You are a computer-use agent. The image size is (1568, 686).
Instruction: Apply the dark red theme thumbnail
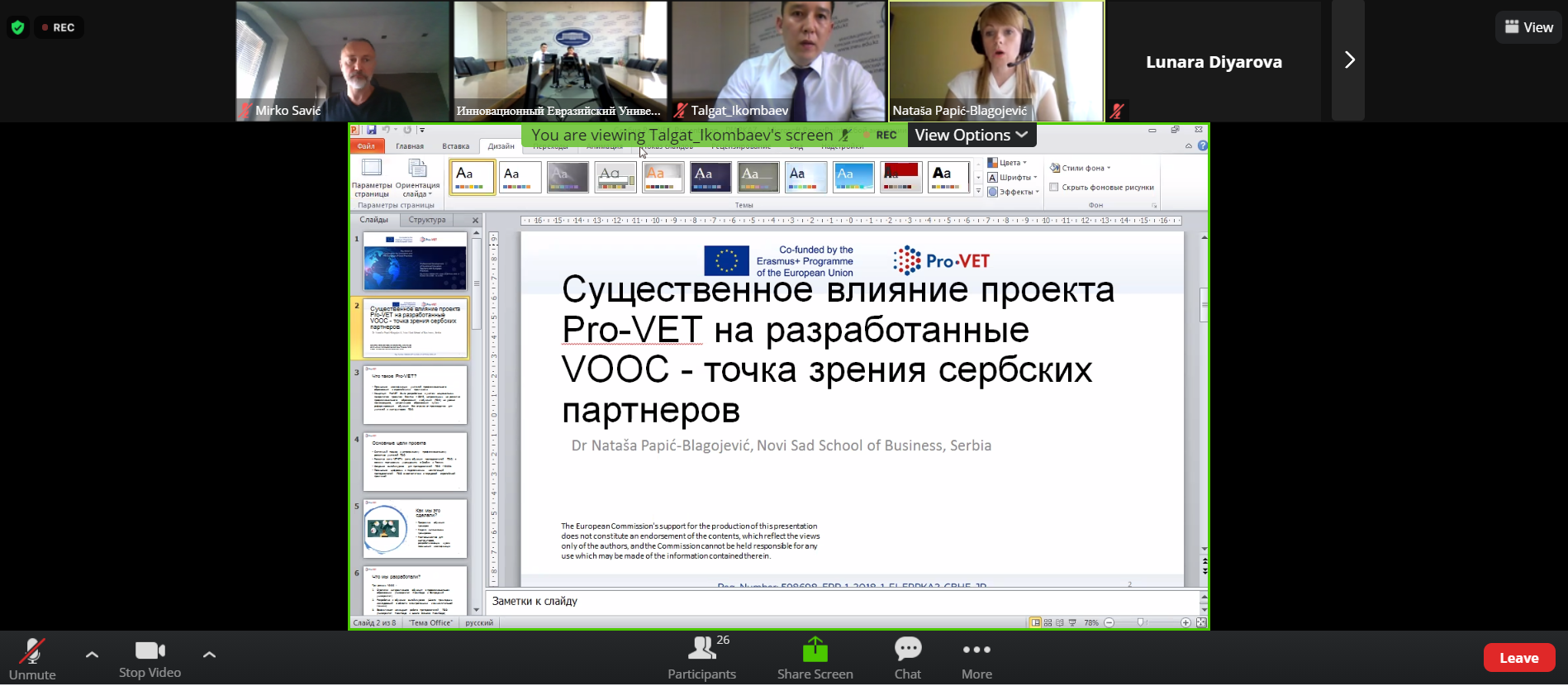tap(901, 177)
